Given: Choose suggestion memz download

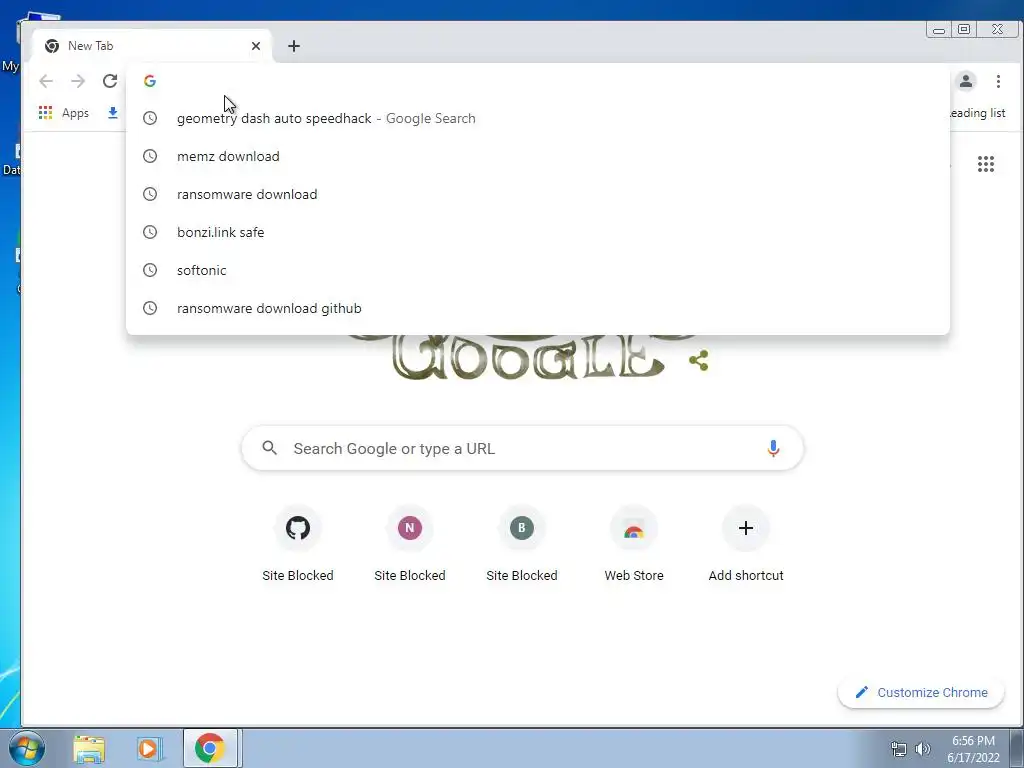Looking at the screenshot, I should click(538, 156).
